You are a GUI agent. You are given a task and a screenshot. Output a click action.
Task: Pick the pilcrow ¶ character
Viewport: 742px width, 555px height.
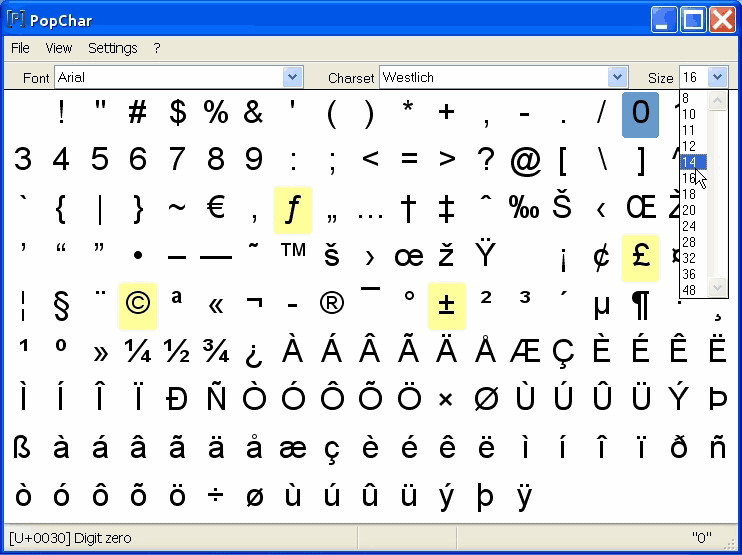(x=640, y=307)
